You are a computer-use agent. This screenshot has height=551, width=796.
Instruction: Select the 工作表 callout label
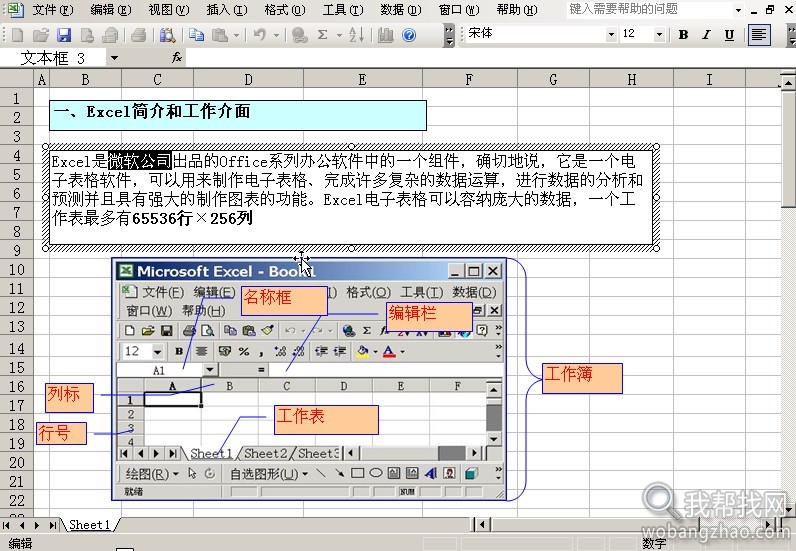point(326,419)
